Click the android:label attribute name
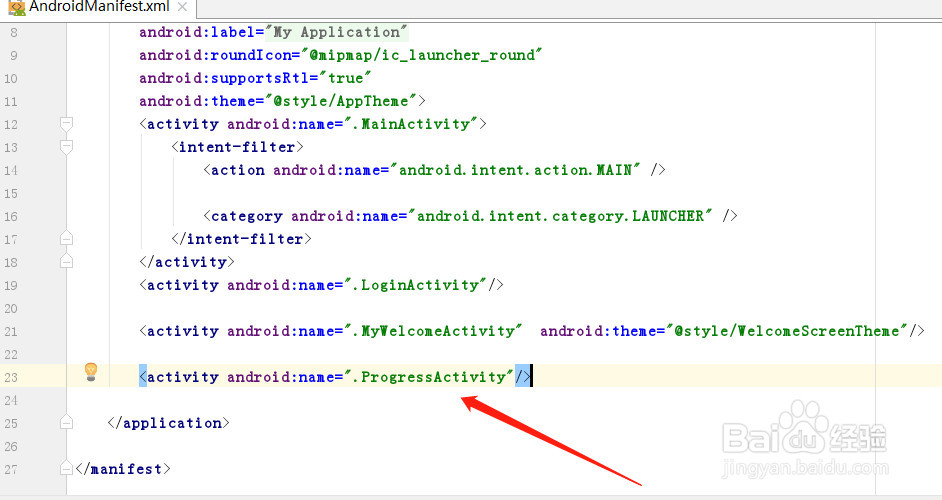 [197, 32]
